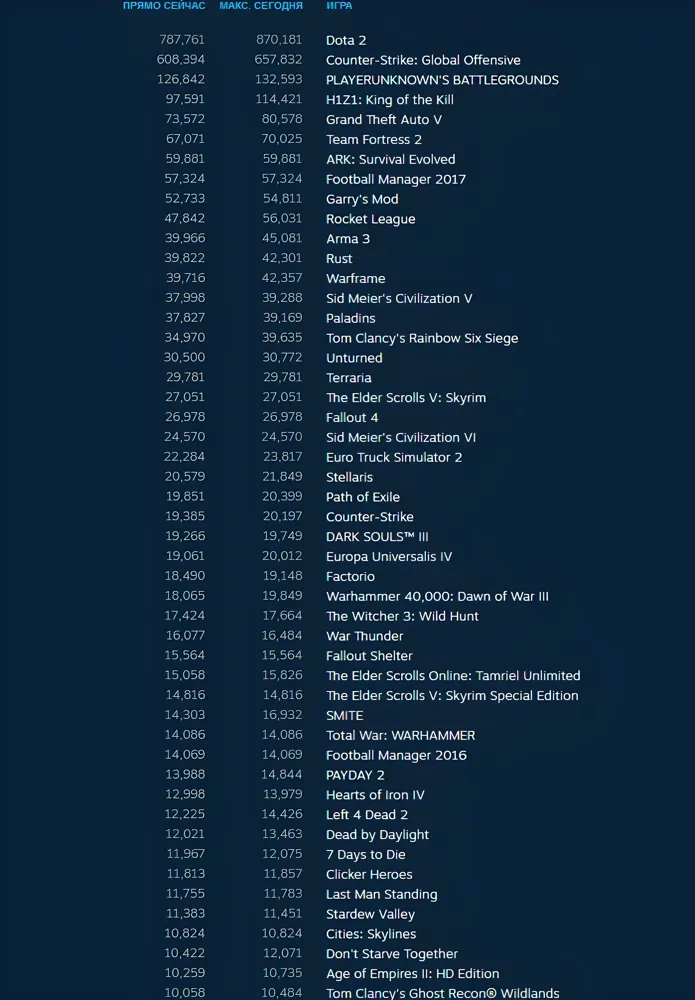Click the DARK SOULS III title
This screenshot has width=695, height=1000.
tap(377, 536)
